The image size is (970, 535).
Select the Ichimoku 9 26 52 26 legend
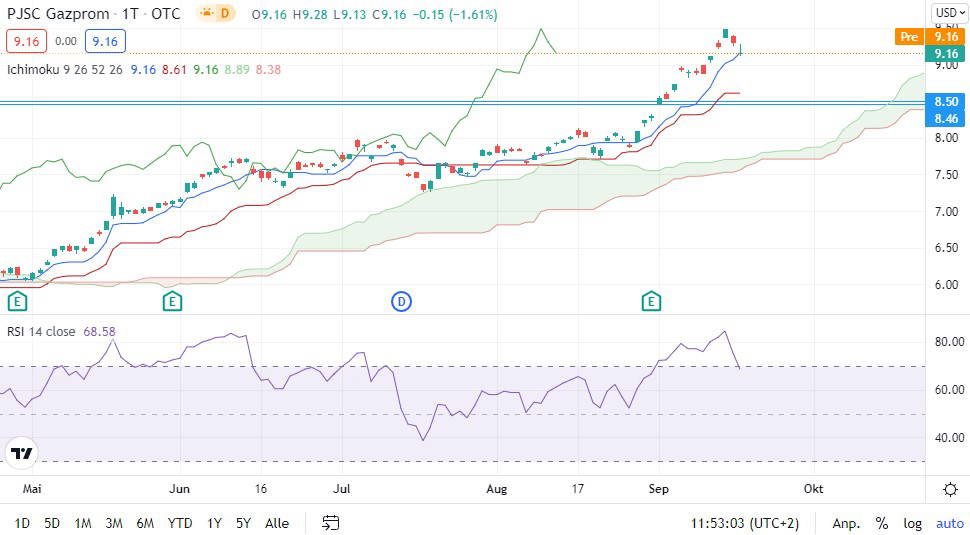pyautogui.click(x=65, y=69)
